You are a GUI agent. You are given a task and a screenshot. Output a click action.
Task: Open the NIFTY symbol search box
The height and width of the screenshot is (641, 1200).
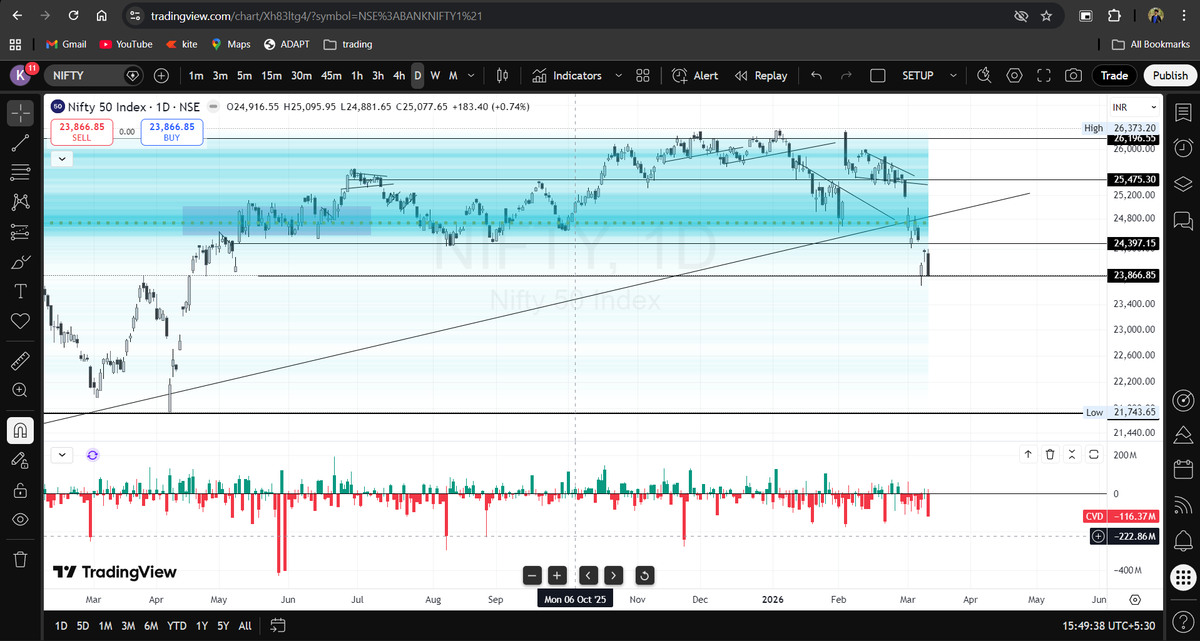click(x=94, y=75)
